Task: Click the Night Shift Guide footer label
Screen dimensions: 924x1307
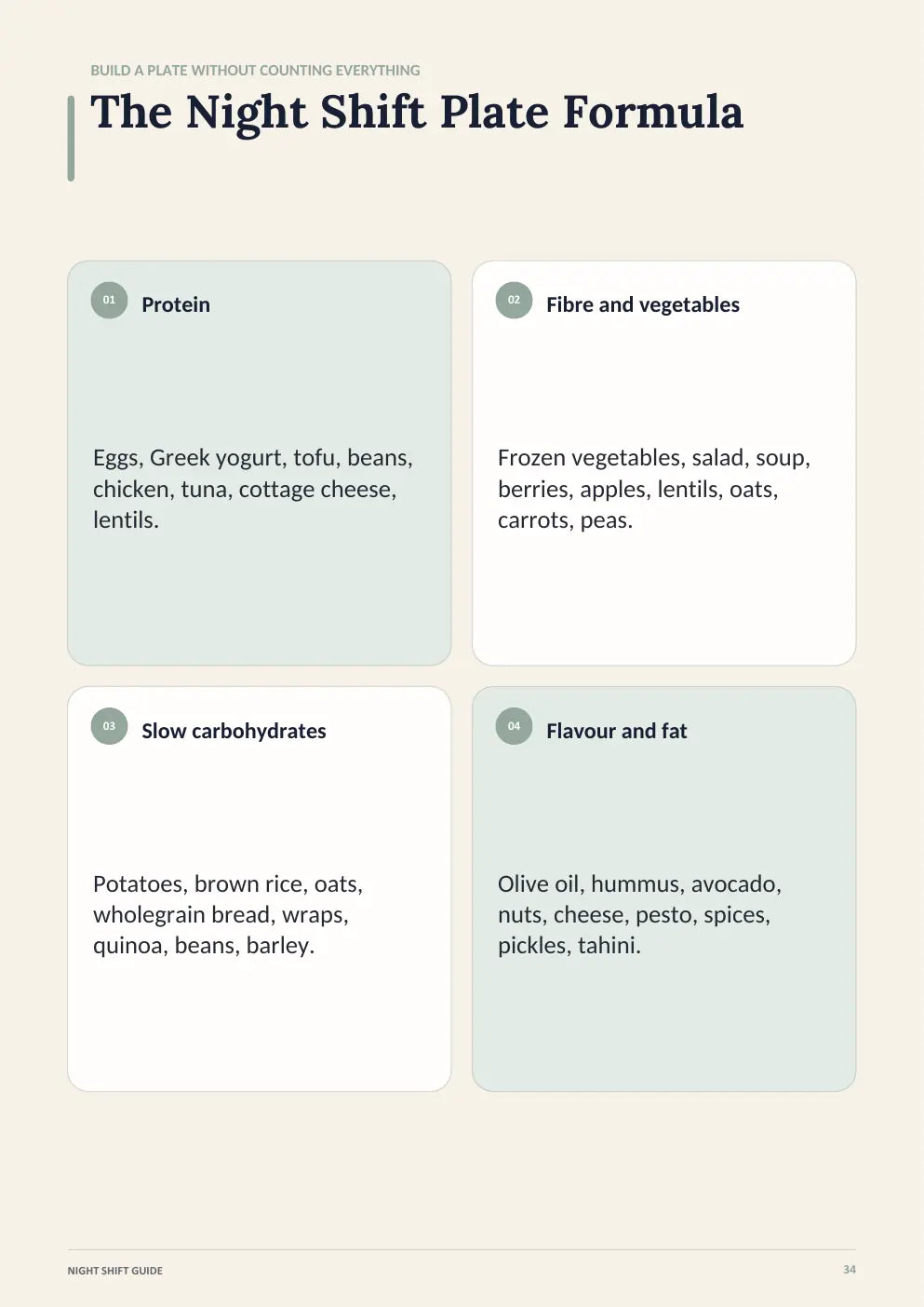Action: point(114,1271)
